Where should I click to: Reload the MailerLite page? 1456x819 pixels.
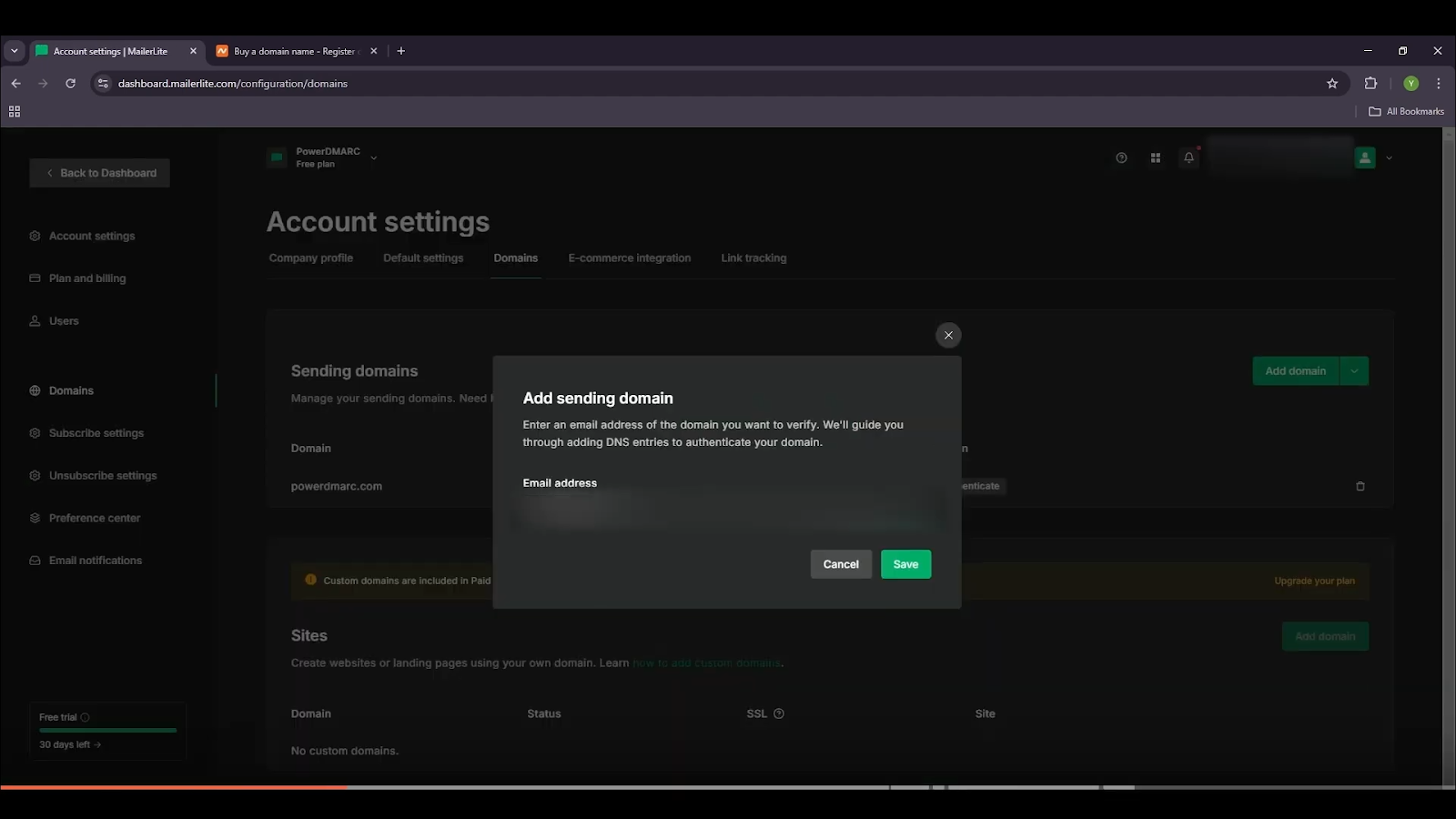point(70,84)
